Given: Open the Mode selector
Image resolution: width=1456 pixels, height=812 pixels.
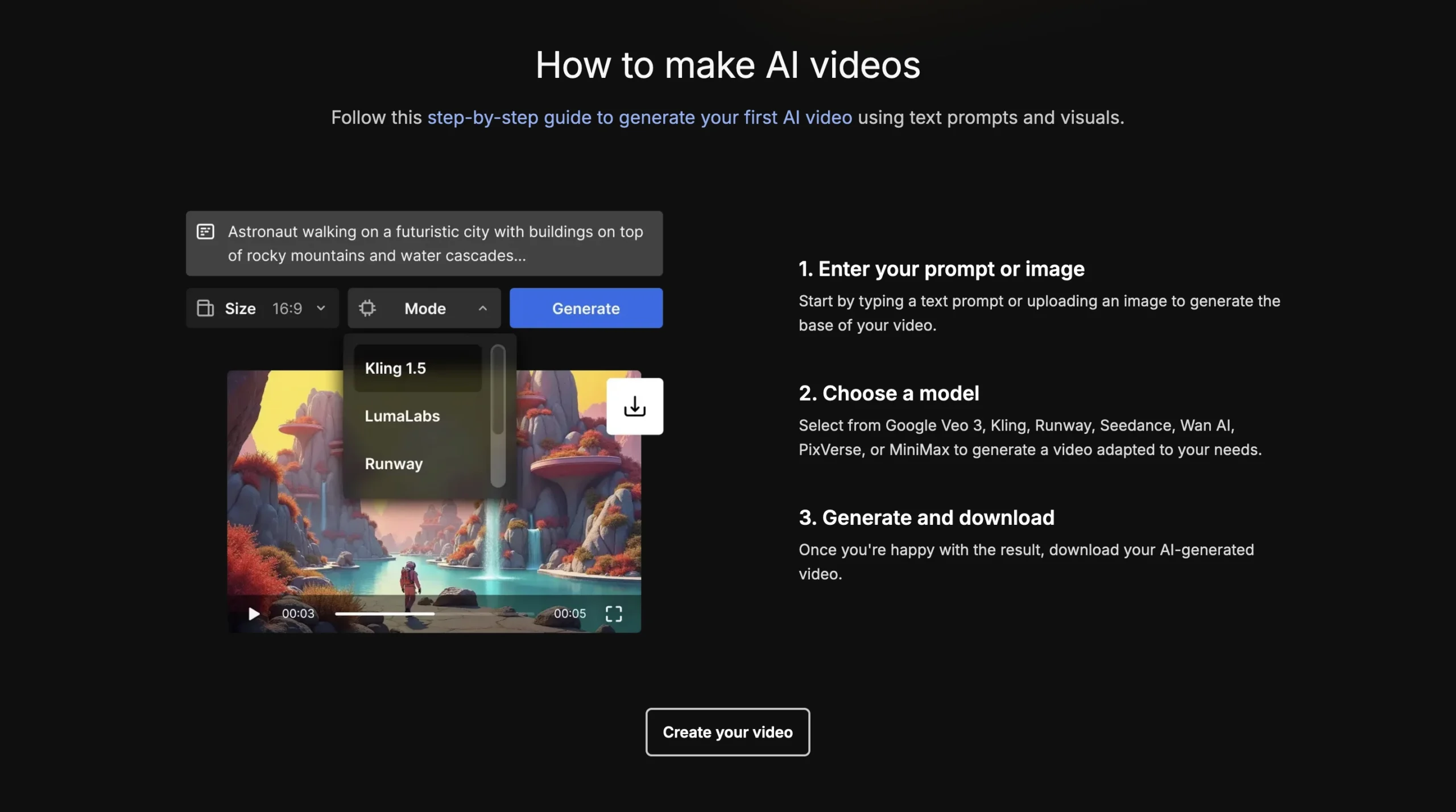Looking at the screenshot, I should click(425, 308).
